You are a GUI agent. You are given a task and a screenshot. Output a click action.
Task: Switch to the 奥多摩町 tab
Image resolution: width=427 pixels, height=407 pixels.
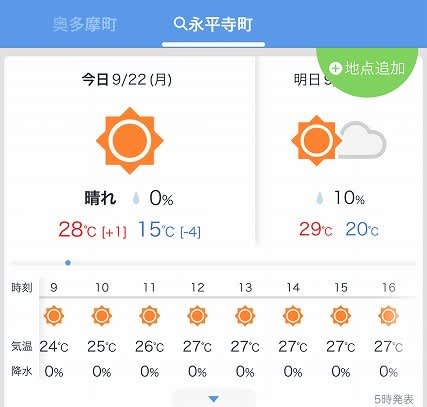pos(85,24)
